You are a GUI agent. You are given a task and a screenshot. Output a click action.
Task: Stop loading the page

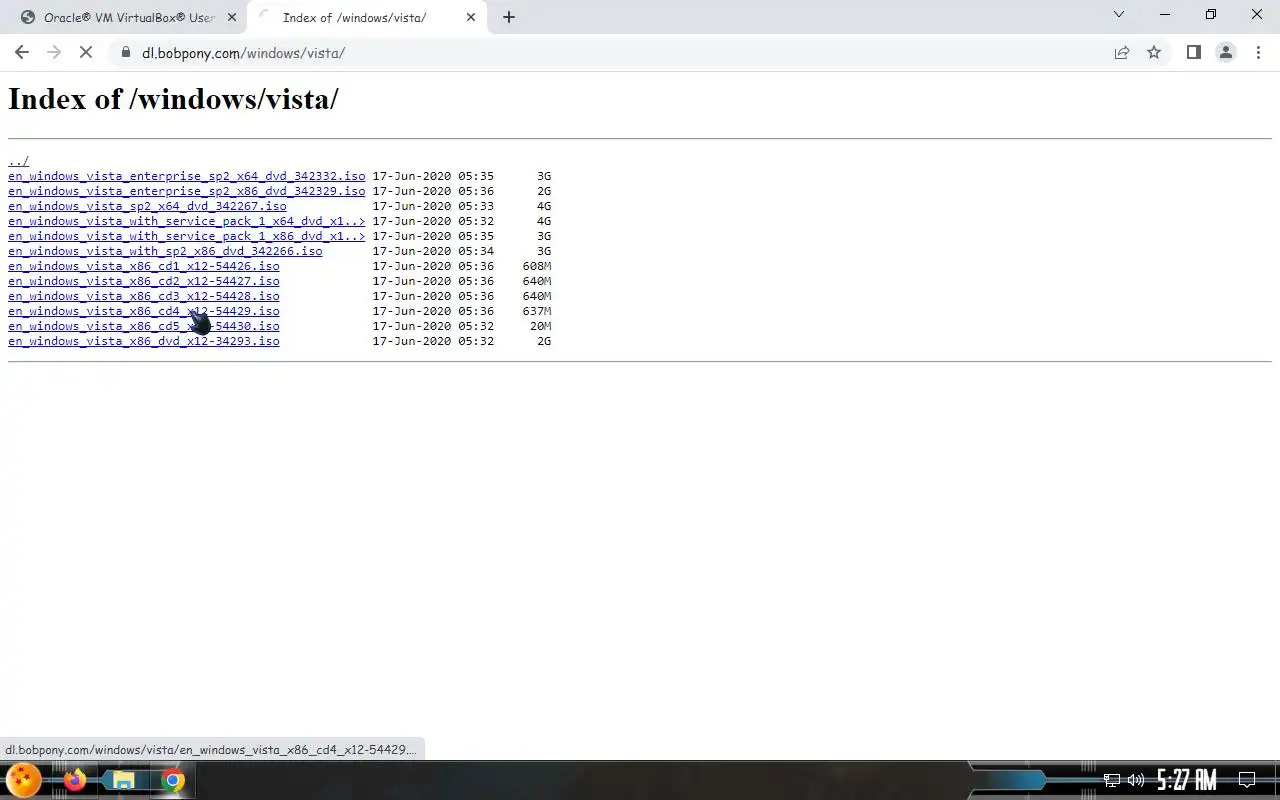(x=86, y=52)
